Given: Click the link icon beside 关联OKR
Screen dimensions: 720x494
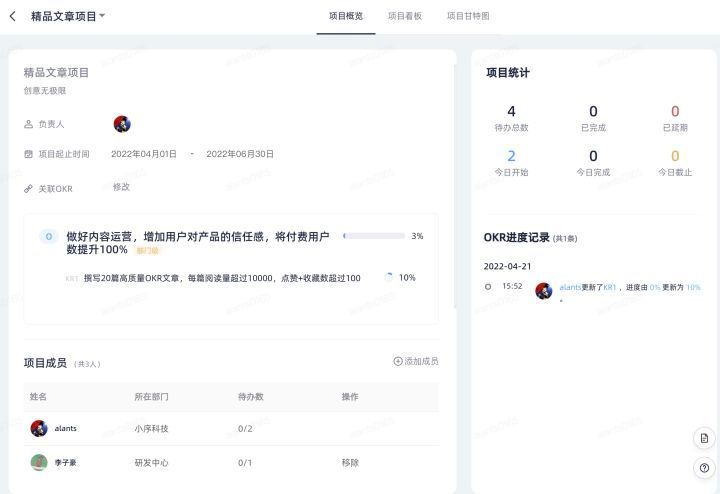Looking at the screenshot, I should [x=28, y=189].
